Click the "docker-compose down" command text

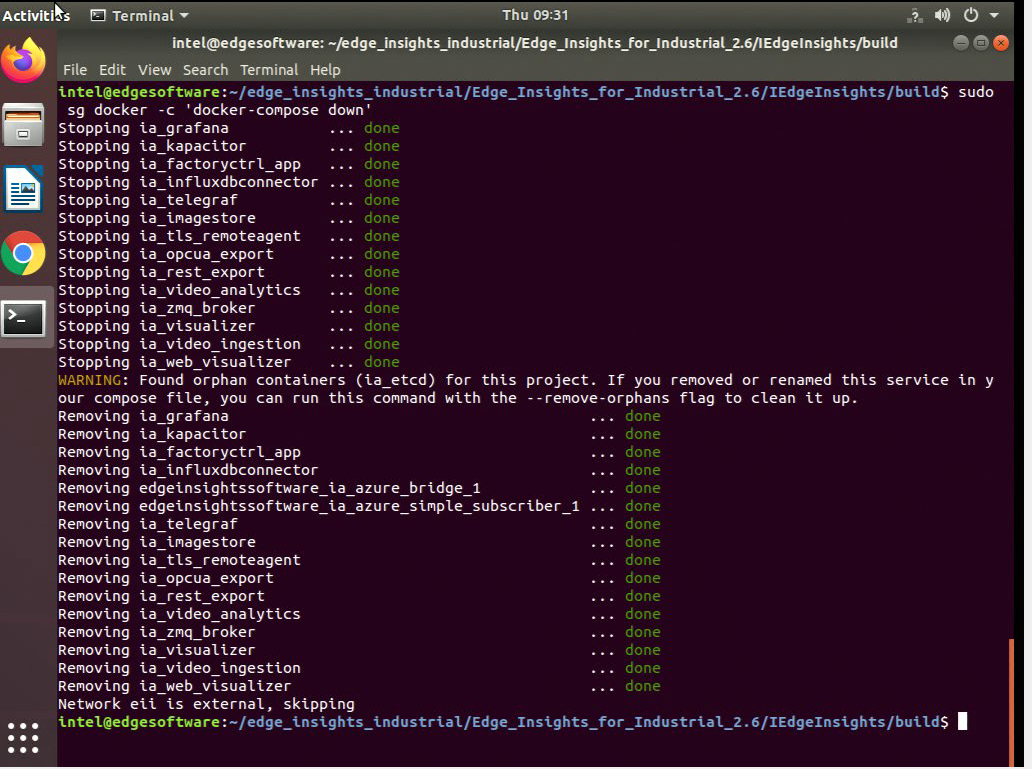click(x=278, y=110)
